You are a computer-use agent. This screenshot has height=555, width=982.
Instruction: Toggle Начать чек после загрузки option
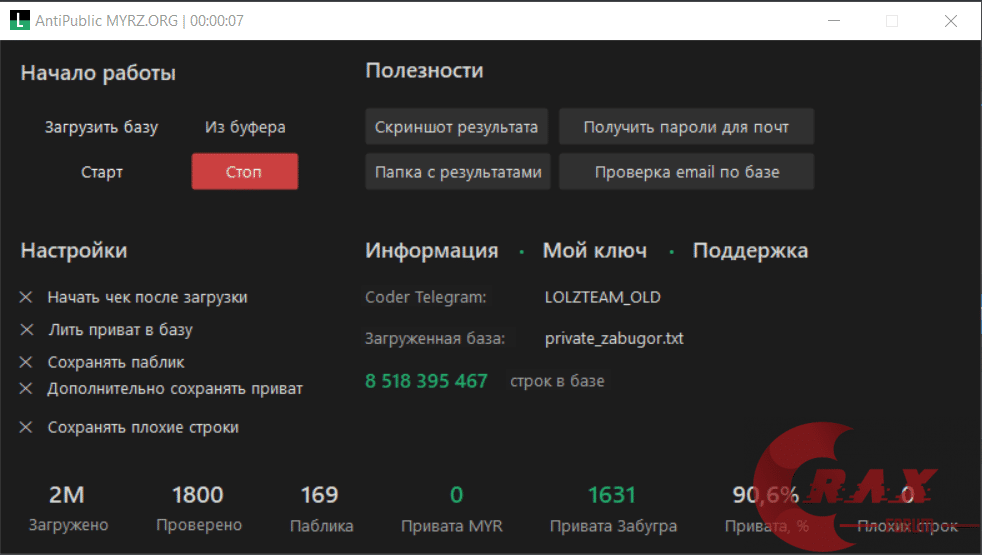[133, 297]
